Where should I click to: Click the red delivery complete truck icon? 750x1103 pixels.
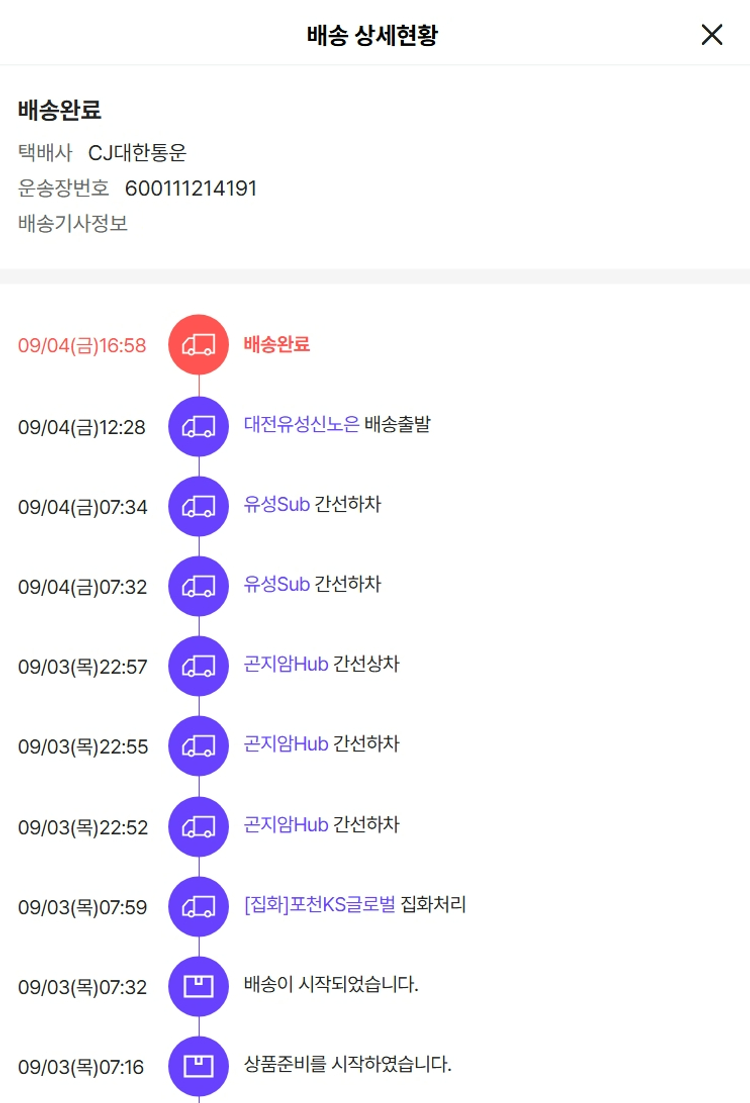click(198, 345)
